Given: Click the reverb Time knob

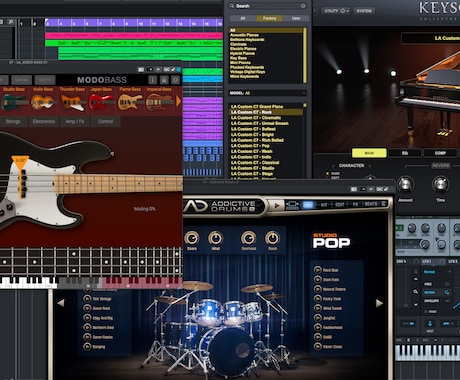Looking at the screenshot, I should (440, 184).
